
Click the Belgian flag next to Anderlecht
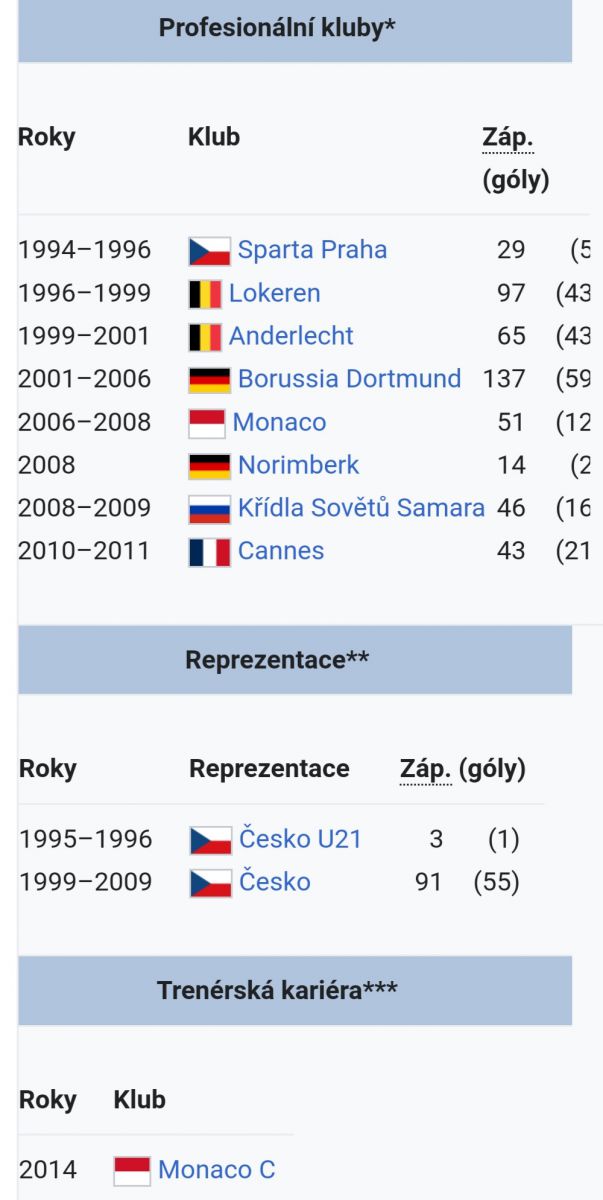[x=205, y=337]
